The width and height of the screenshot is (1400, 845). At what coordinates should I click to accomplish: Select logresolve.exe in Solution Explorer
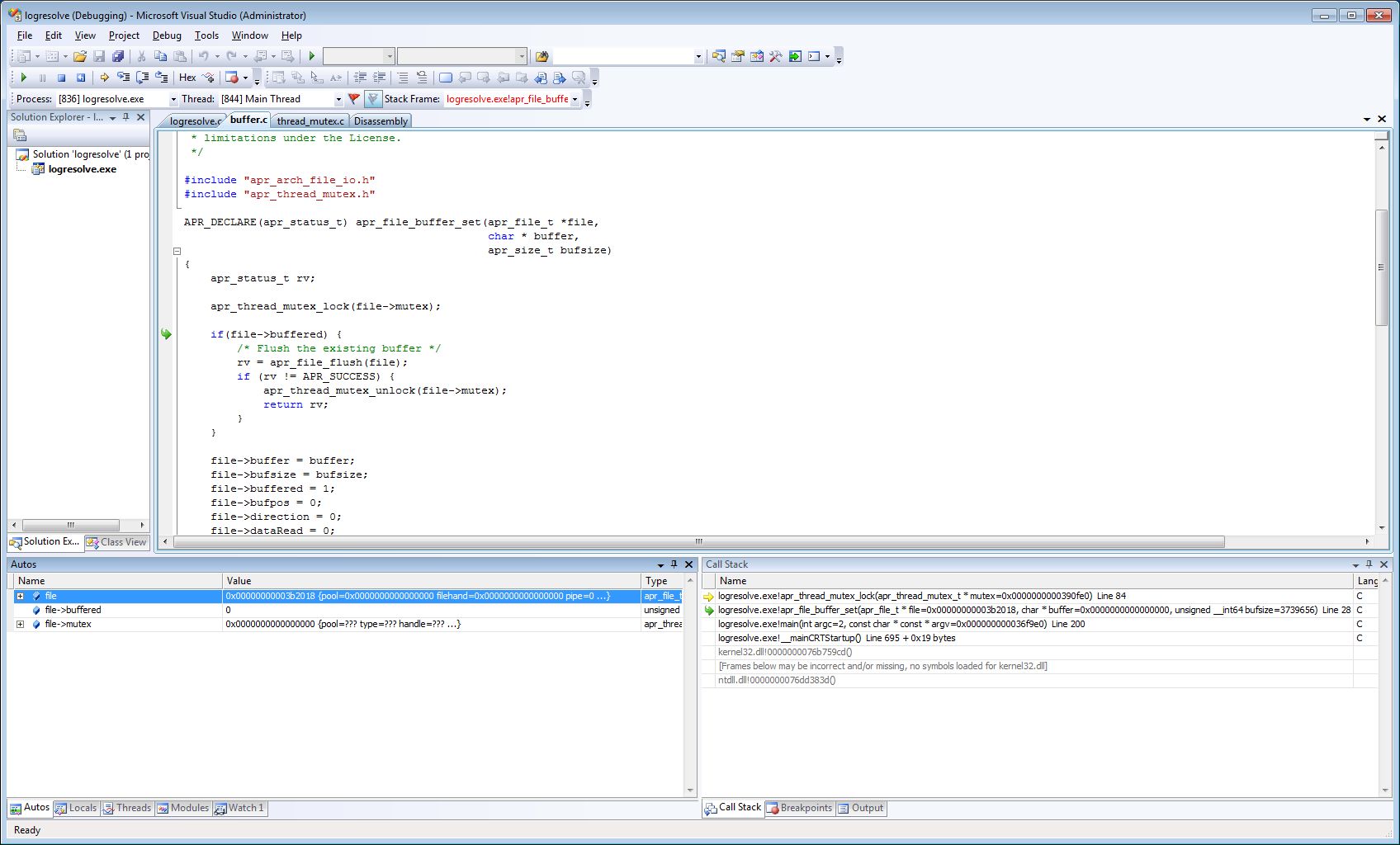(x=82, y=169)
